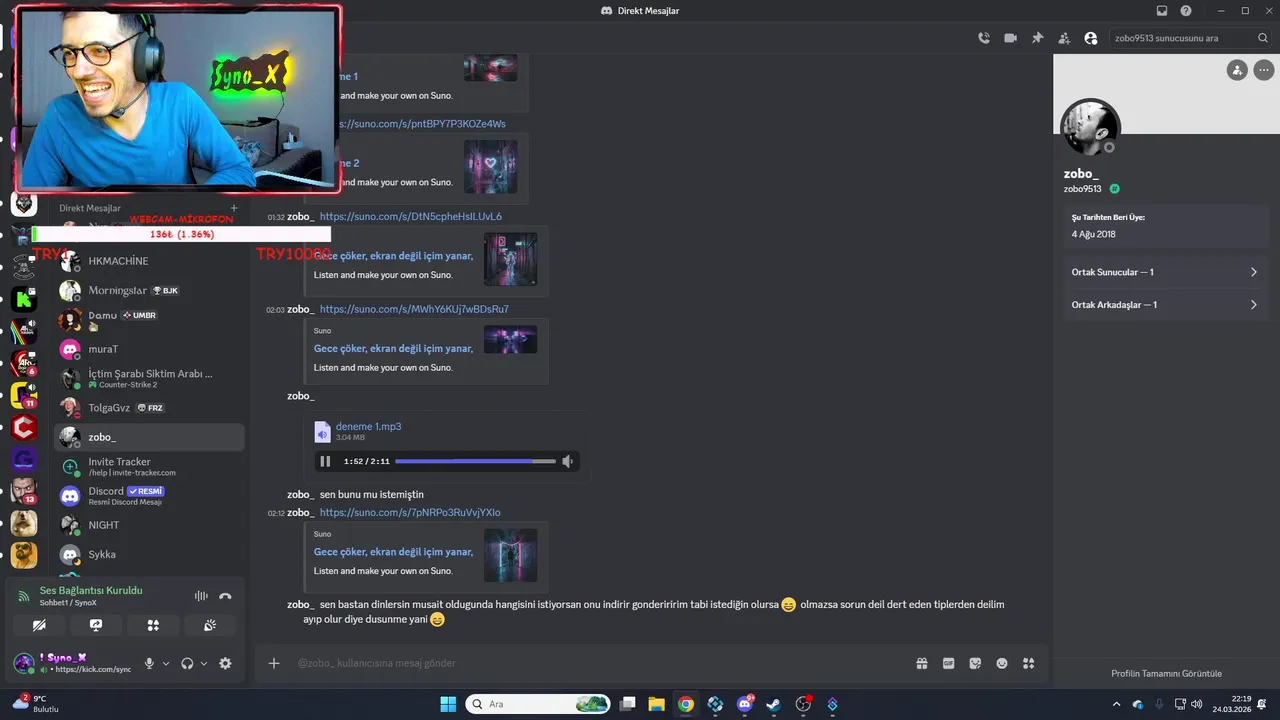
Task: Open the deneme 1.mp3 file link
Action: pos(368,426)
